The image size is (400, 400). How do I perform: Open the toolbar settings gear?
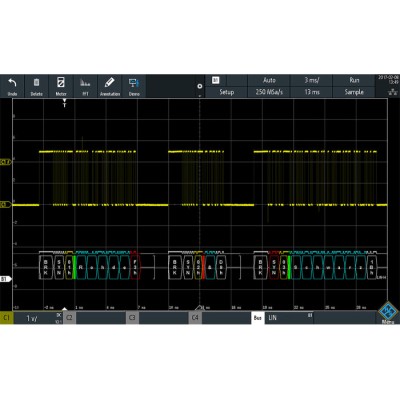pos(200,86)
